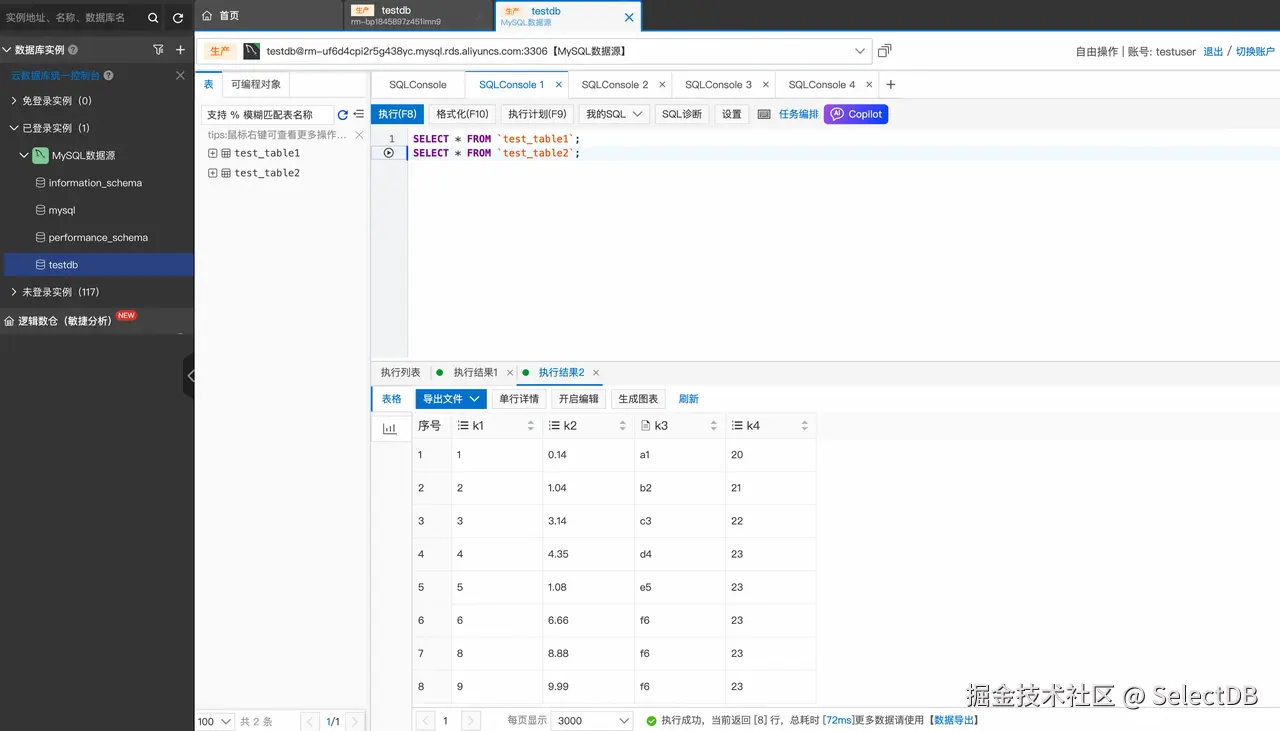Expand the 免登录实例 (0) group
The width and height of the screenshot is (1280, 731).
(13, 101)
